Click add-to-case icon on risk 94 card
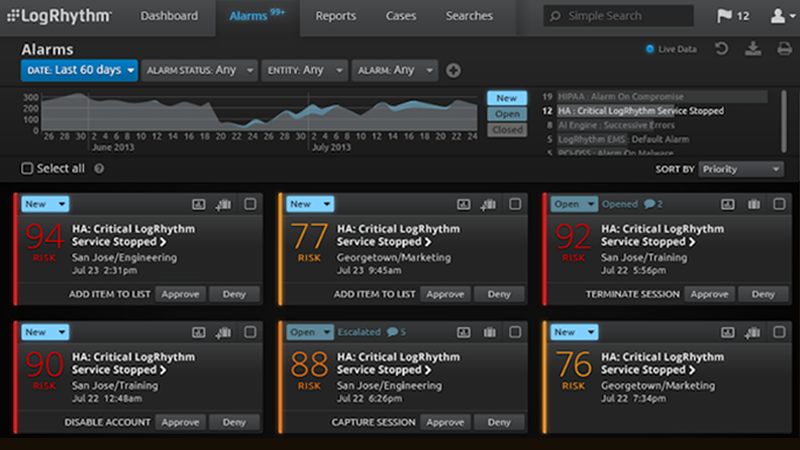800x450 pixels. 223,205
